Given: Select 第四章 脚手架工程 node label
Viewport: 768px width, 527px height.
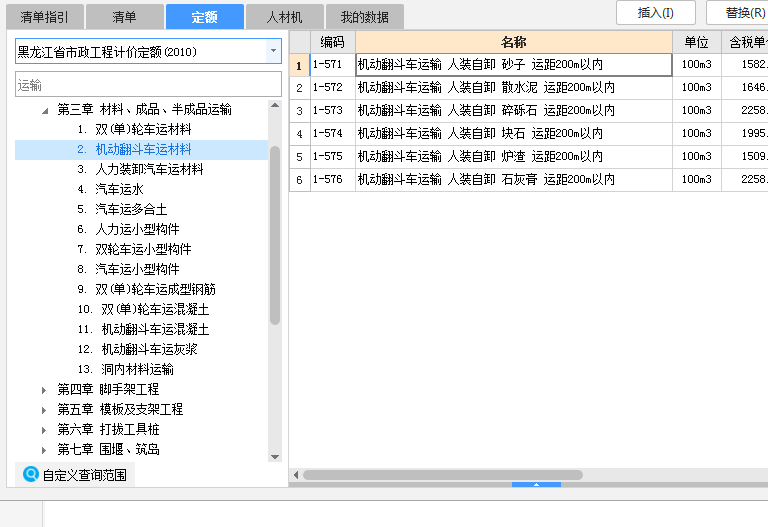Looking at the screenshot, I should tap(108, 389).
